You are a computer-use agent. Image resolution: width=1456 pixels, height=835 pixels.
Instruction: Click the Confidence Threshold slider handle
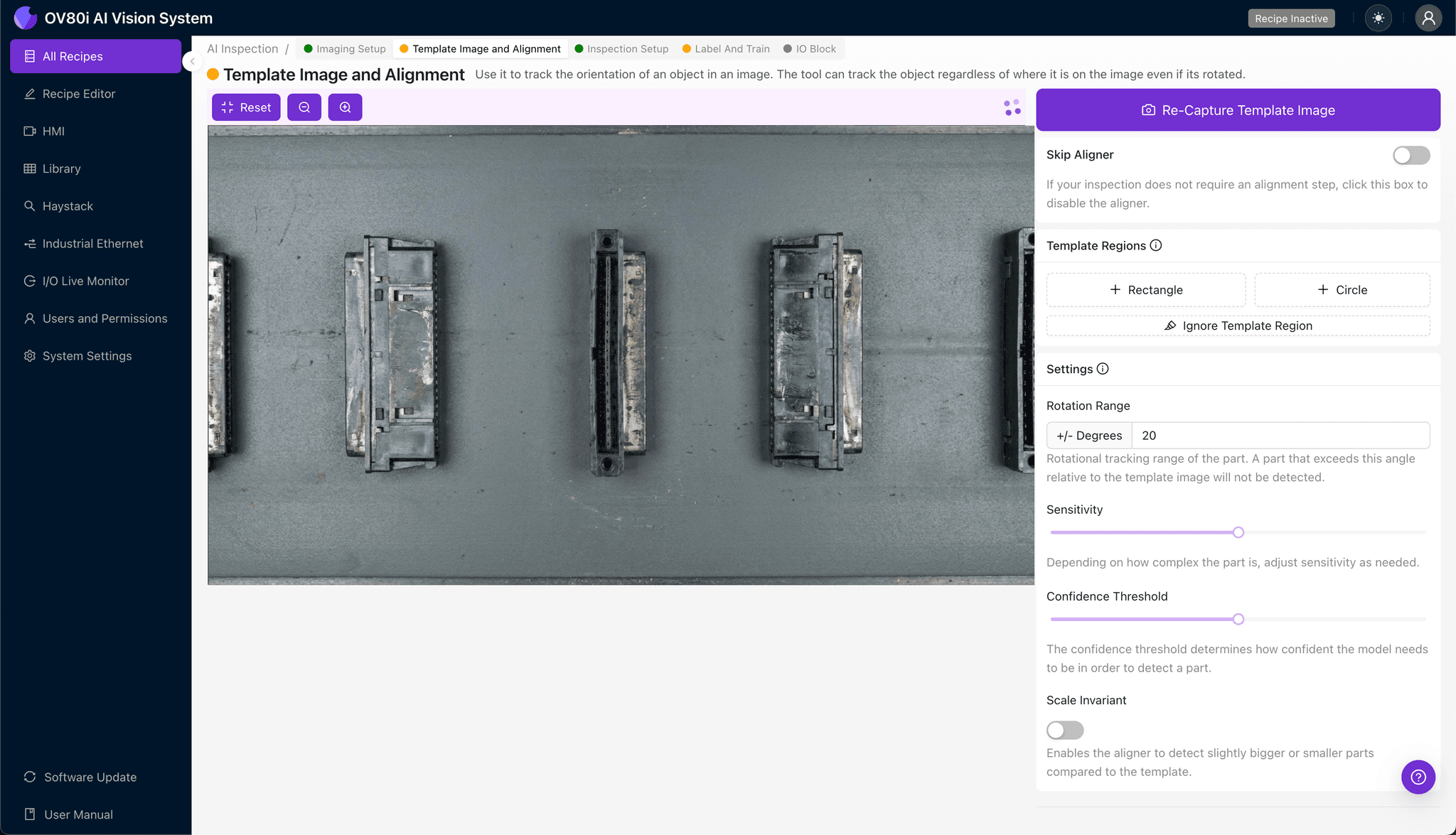1238,619
